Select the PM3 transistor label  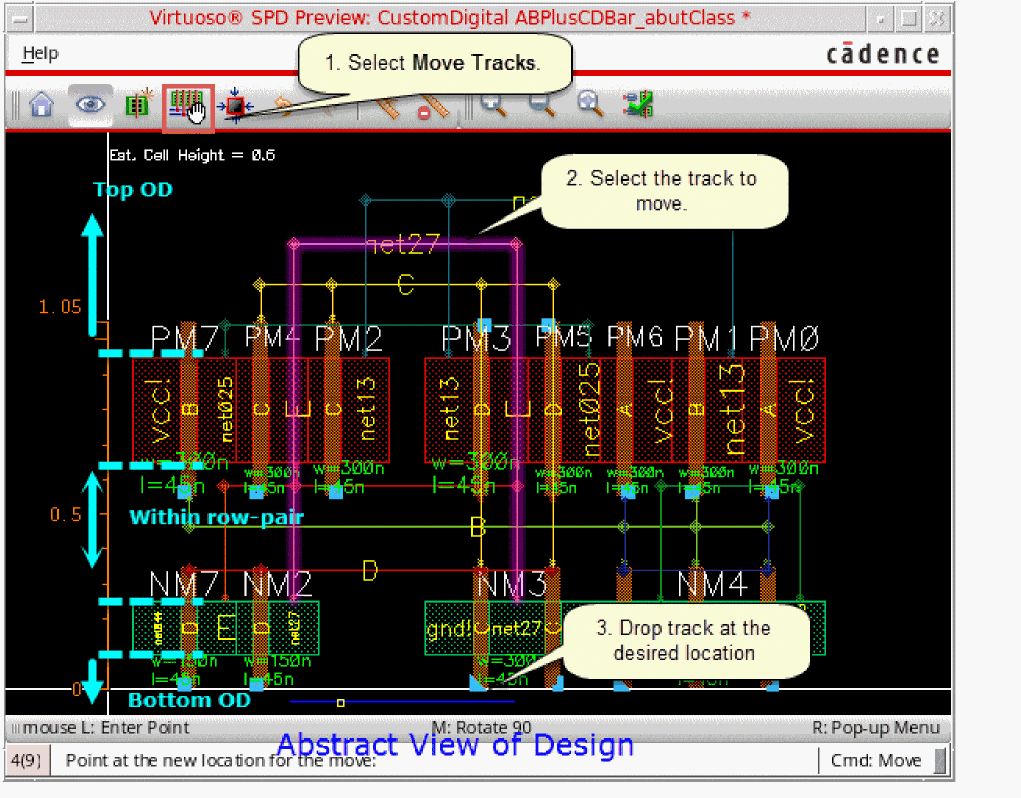pos(476,338)
